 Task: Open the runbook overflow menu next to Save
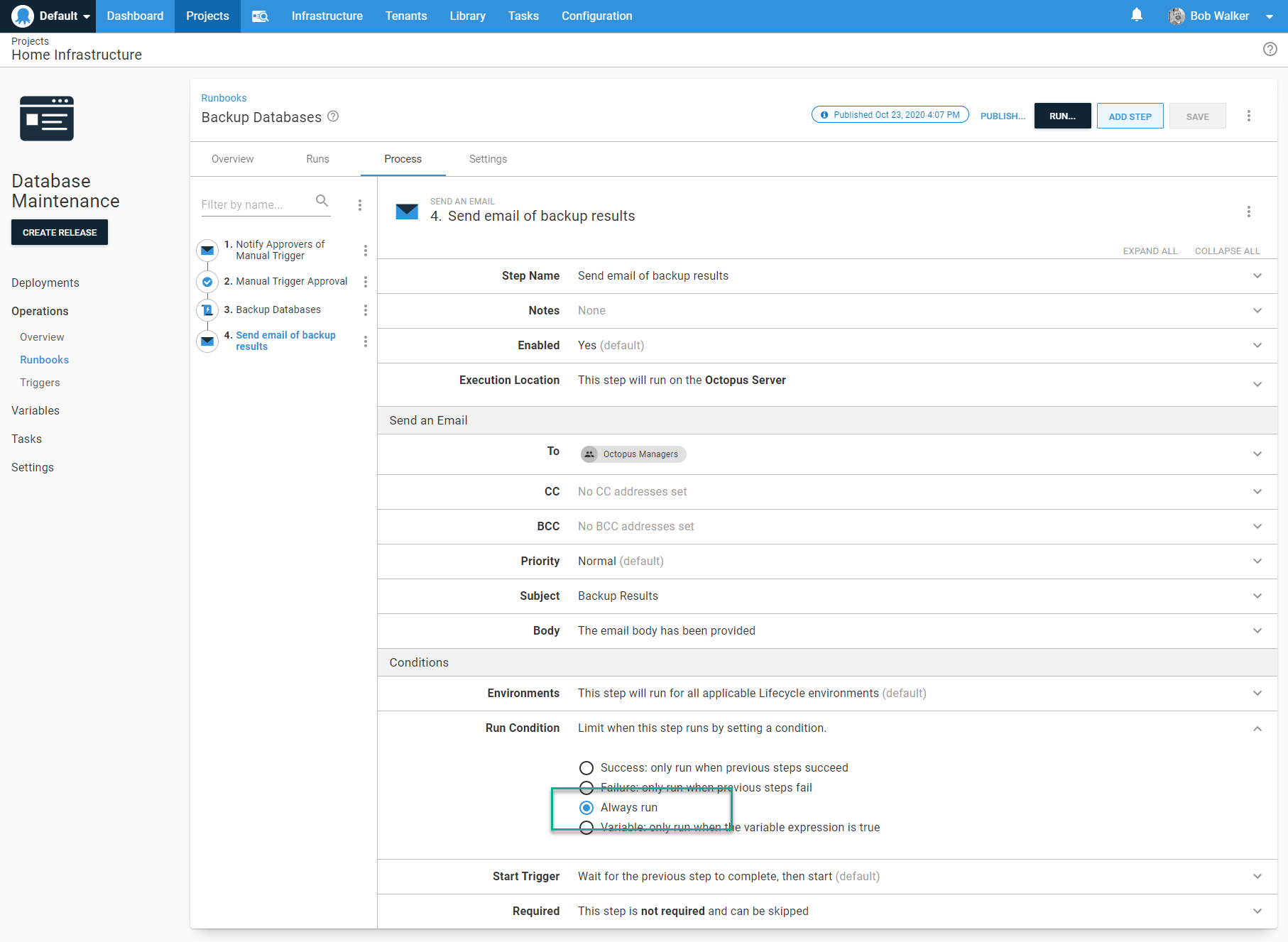coord(1248,116)
